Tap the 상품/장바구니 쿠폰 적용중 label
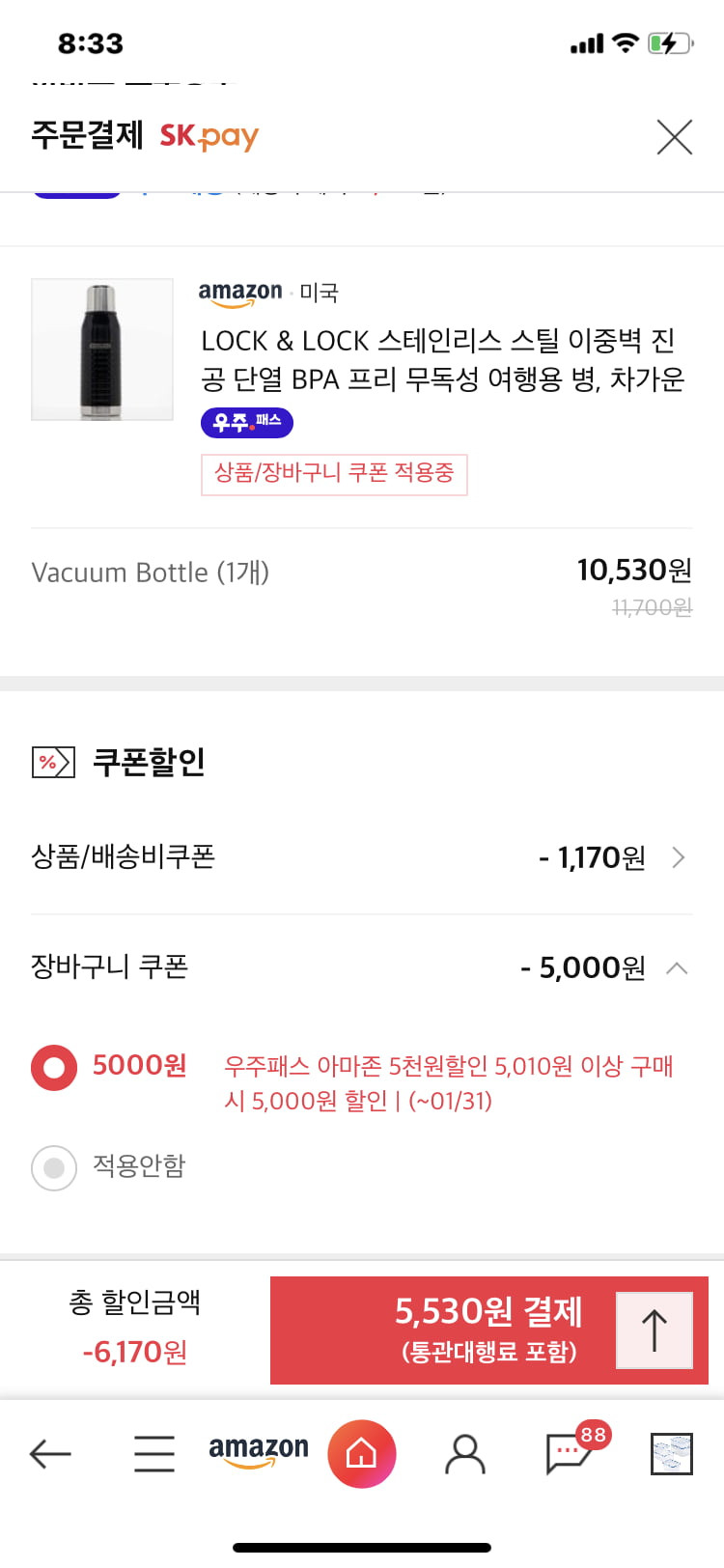 (x=334, y=474)
